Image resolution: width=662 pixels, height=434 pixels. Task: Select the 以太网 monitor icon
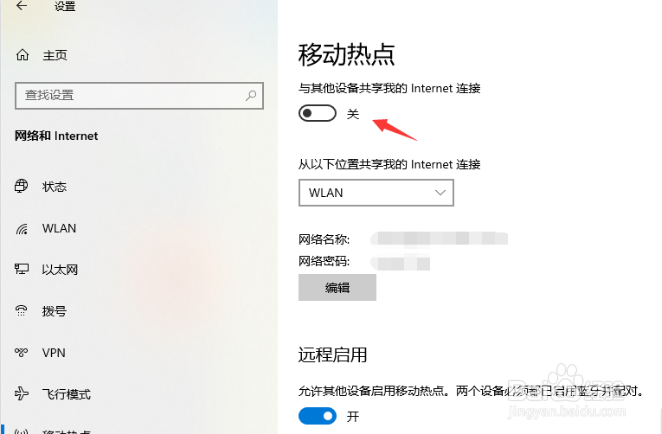click(22, 269)
